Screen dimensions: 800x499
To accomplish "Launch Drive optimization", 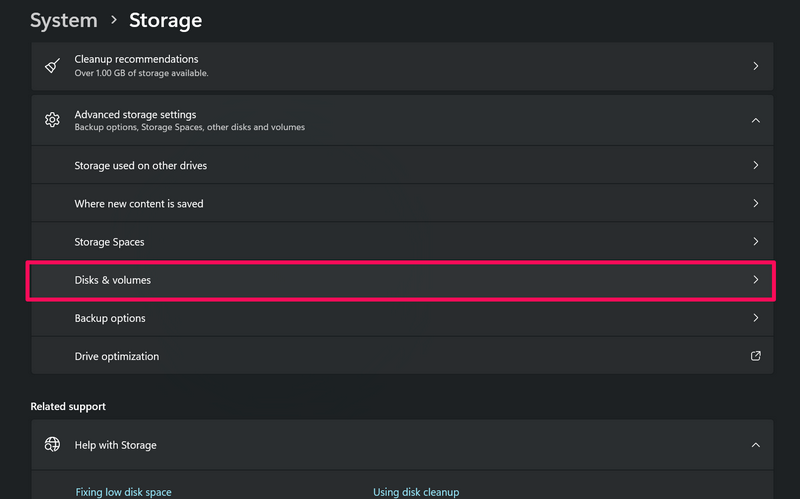I will click(117, 356).
